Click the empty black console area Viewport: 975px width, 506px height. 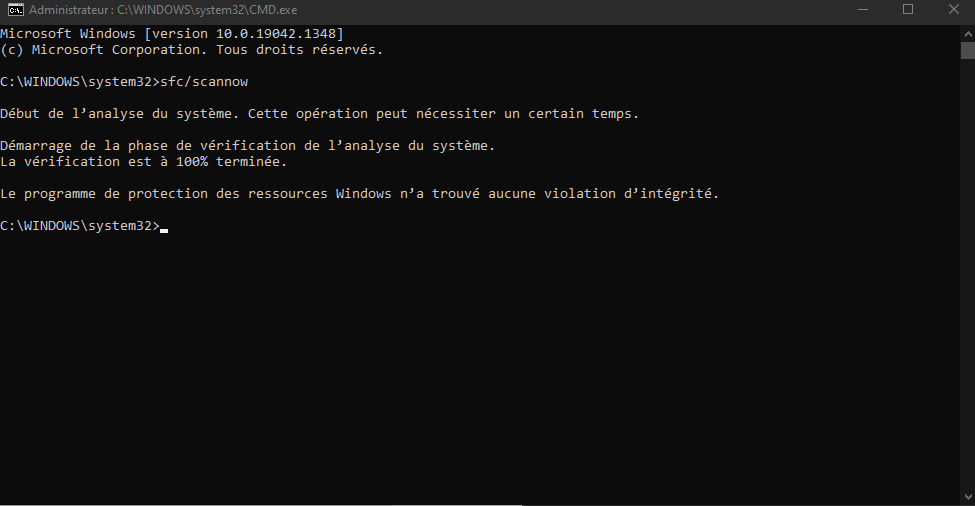click(x=479, y=367)
